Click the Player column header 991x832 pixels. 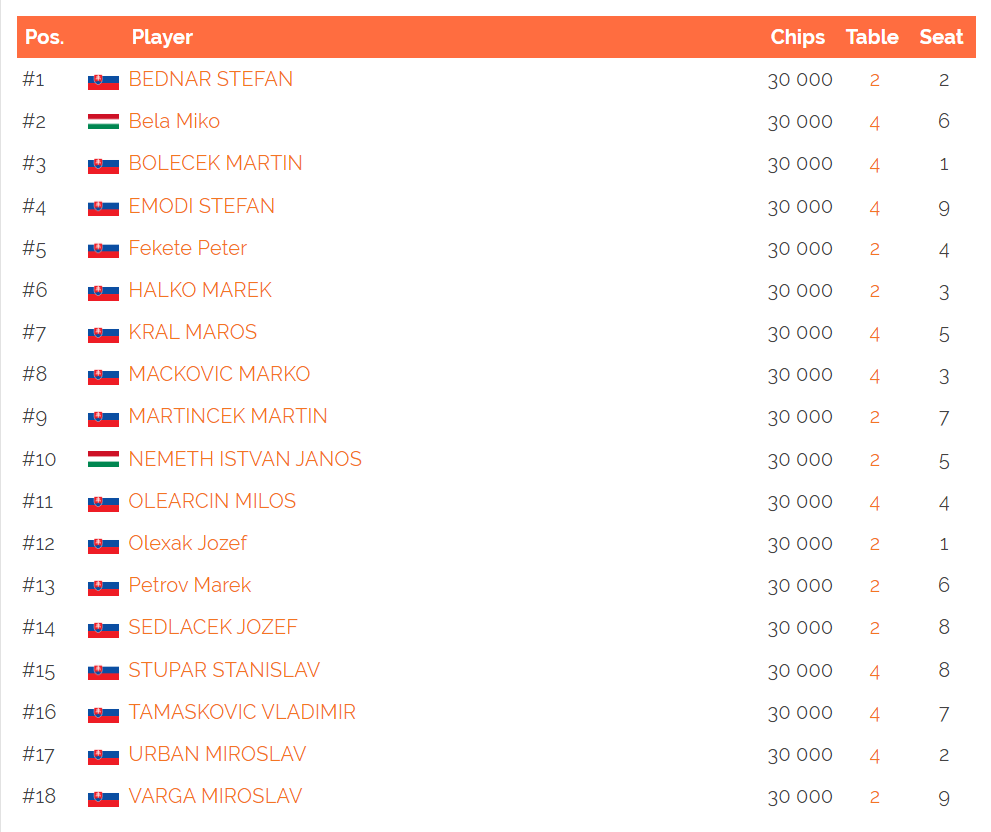162,37
